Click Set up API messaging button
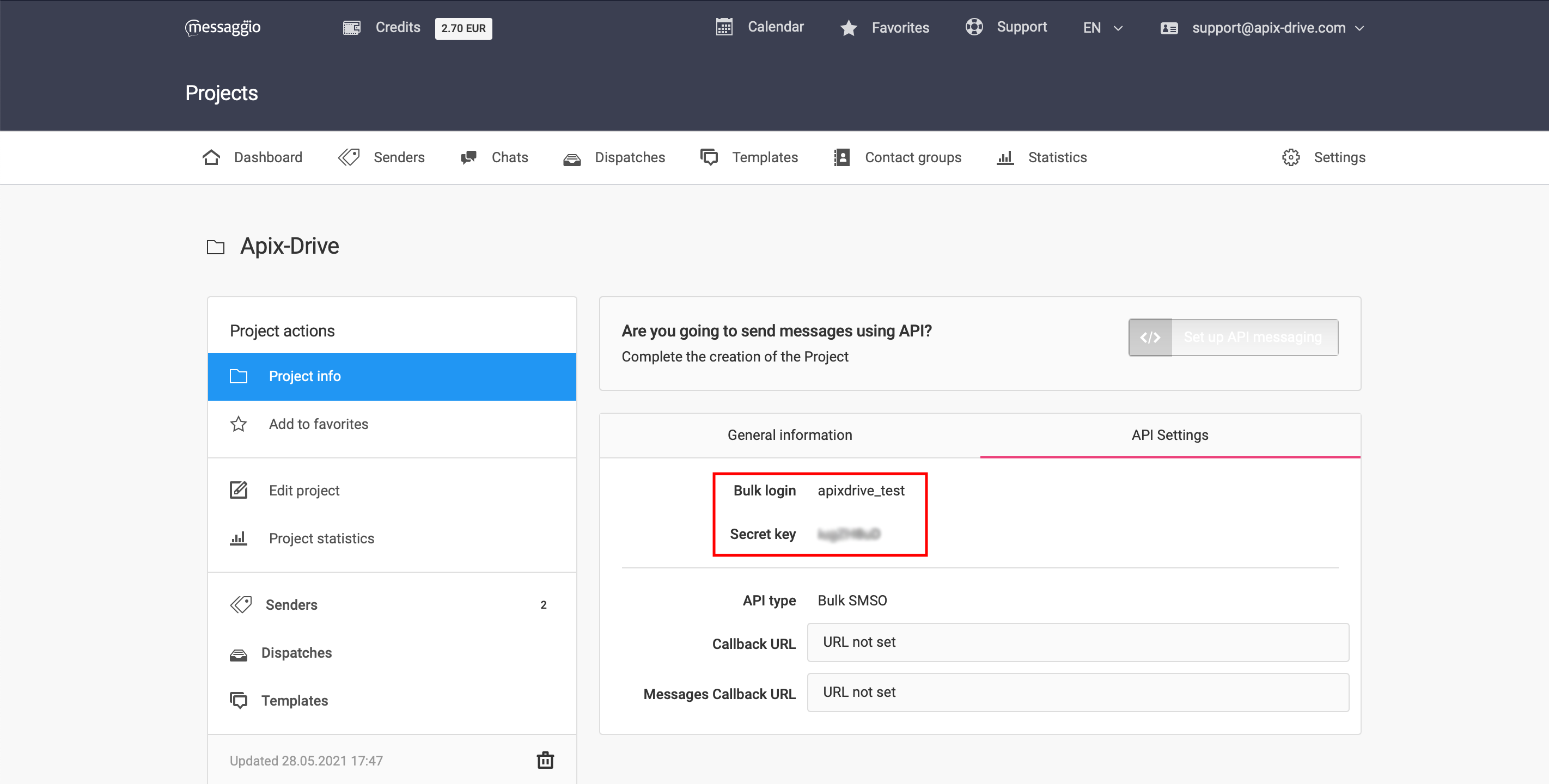 click(x=1233, y=338)
